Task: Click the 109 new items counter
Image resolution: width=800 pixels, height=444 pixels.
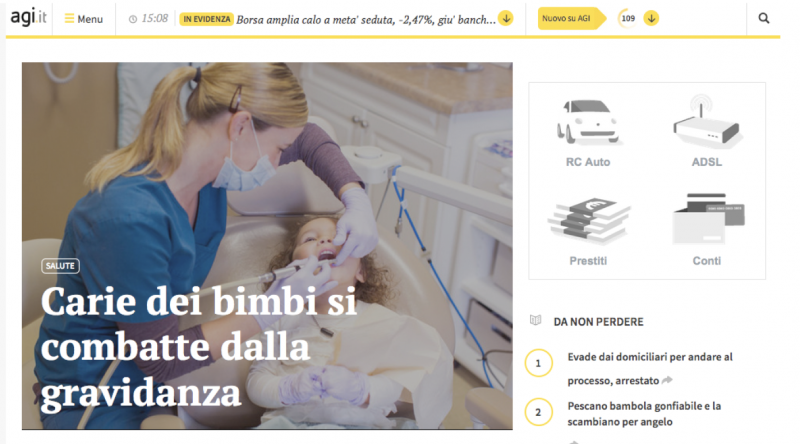Action: pos(628,18)
